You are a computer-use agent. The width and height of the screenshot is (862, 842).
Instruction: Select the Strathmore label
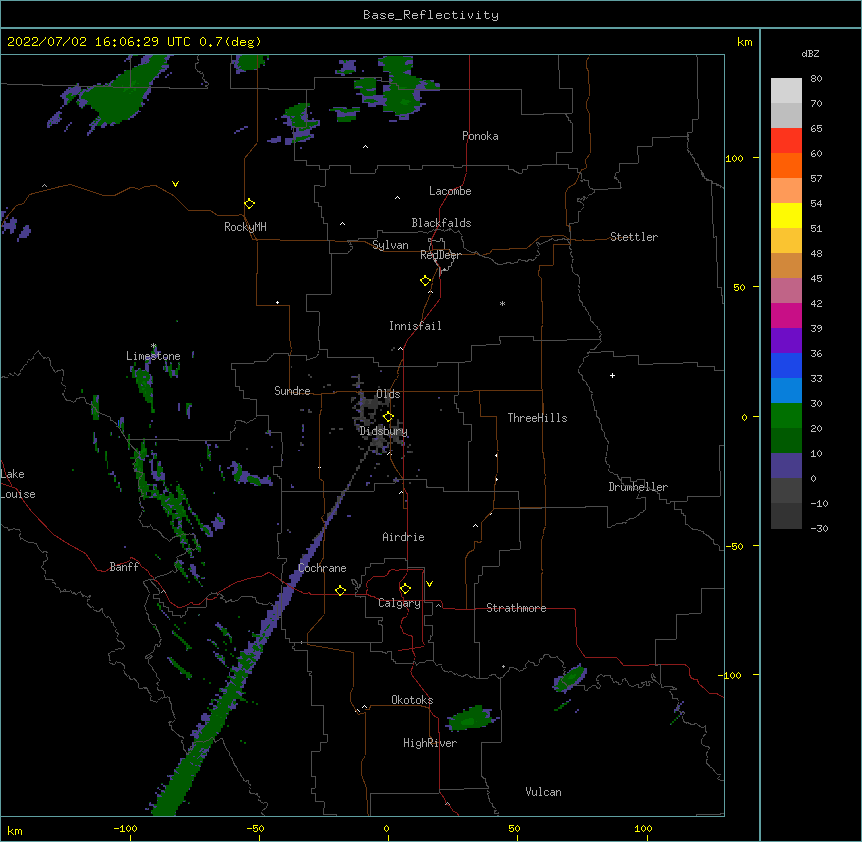[x=516, y=608]
